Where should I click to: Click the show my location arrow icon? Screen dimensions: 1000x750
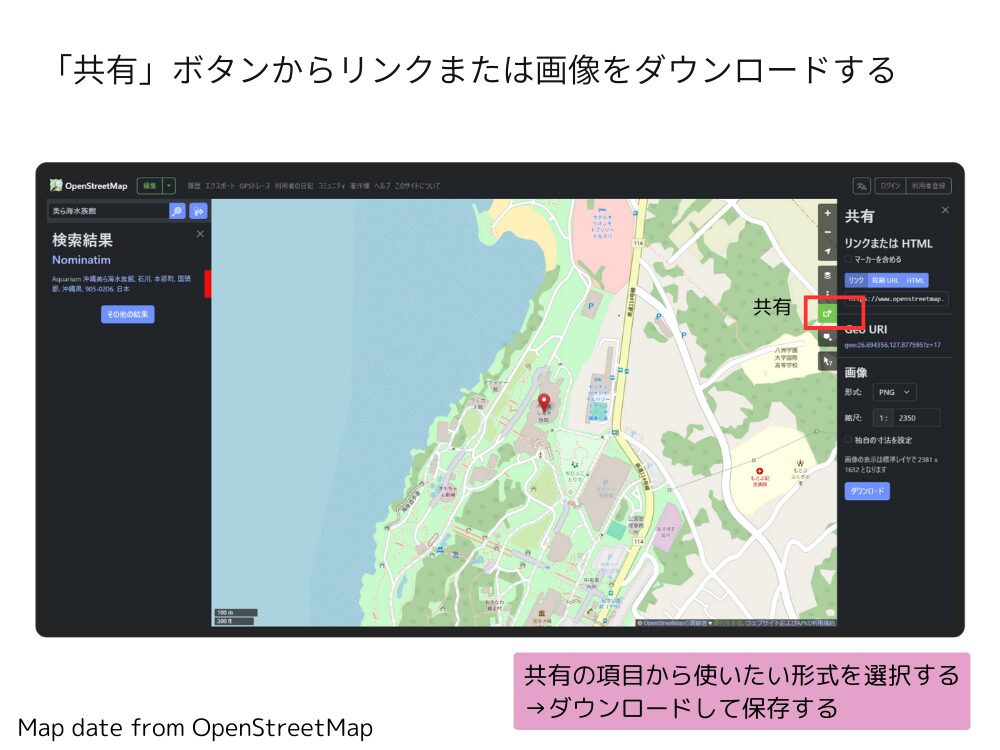(x=827, y=251)
